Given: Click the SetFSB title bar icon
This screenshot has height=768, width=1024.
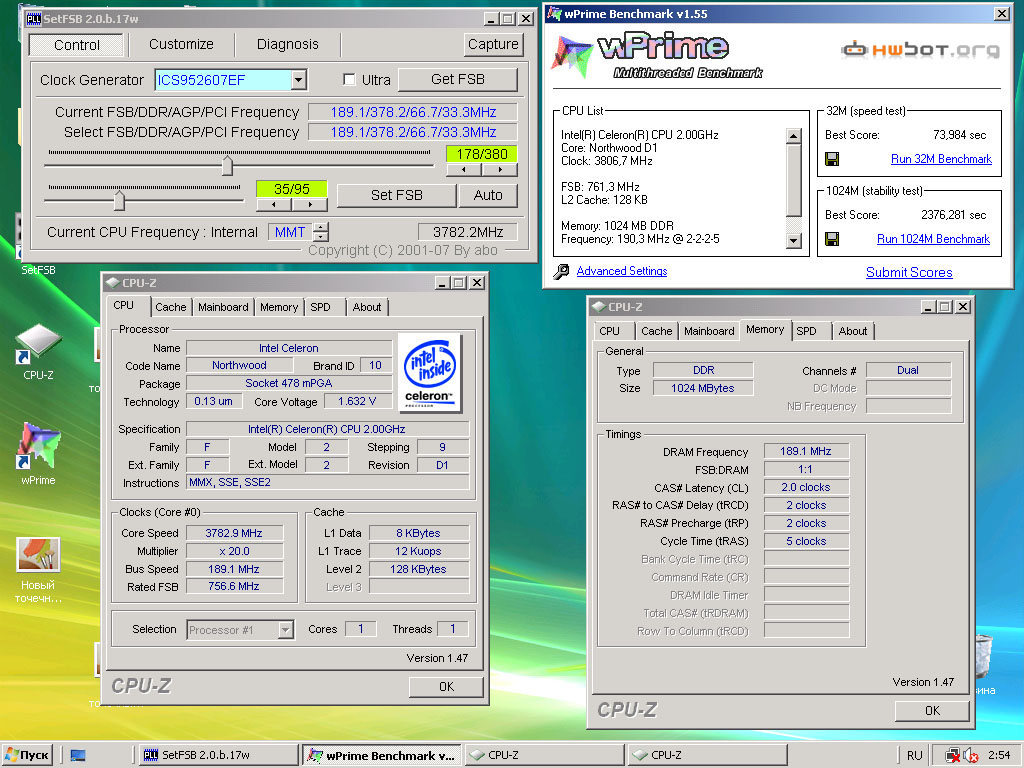Looking at the screenshot, I should (33, 19).
